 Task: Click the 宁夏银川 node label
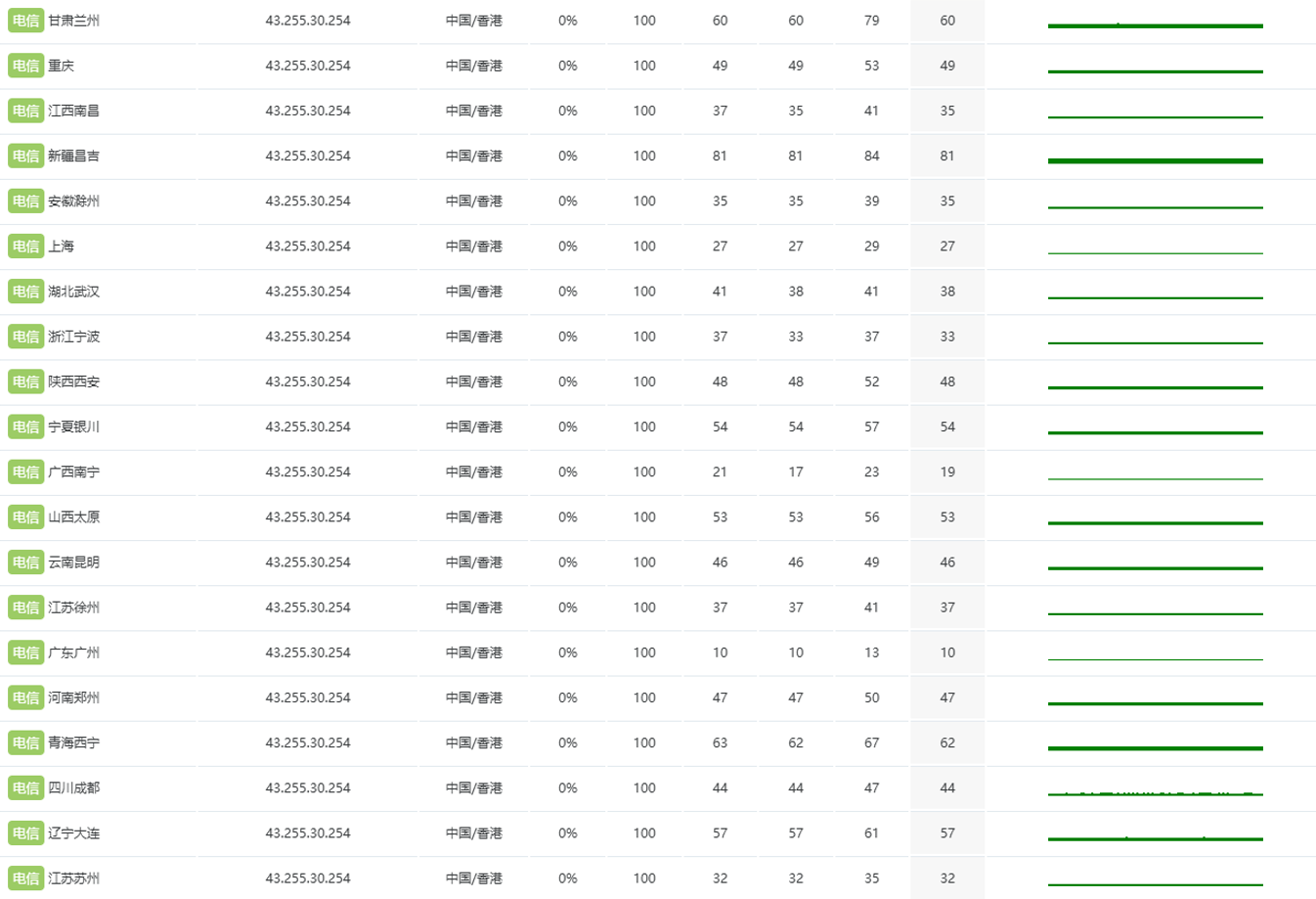coord(74,427)
